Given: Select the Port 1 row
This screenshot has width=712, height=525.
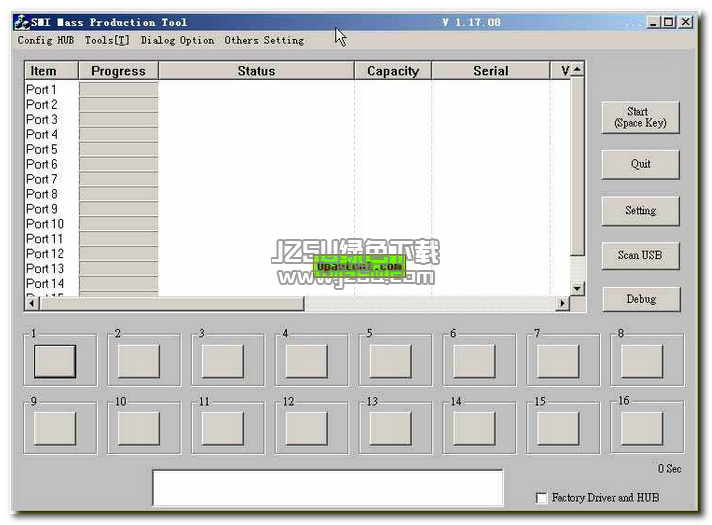Looking at the screenshot, I should [297, 89].
